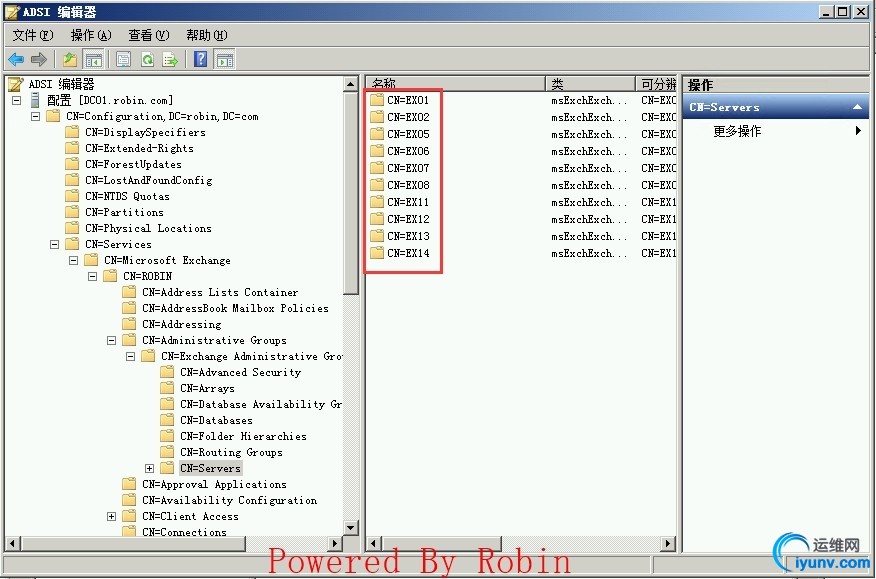Select CN=AddressBook Mailbox Policies
Screen dimensions: 876x579
[x=235, y=308]
